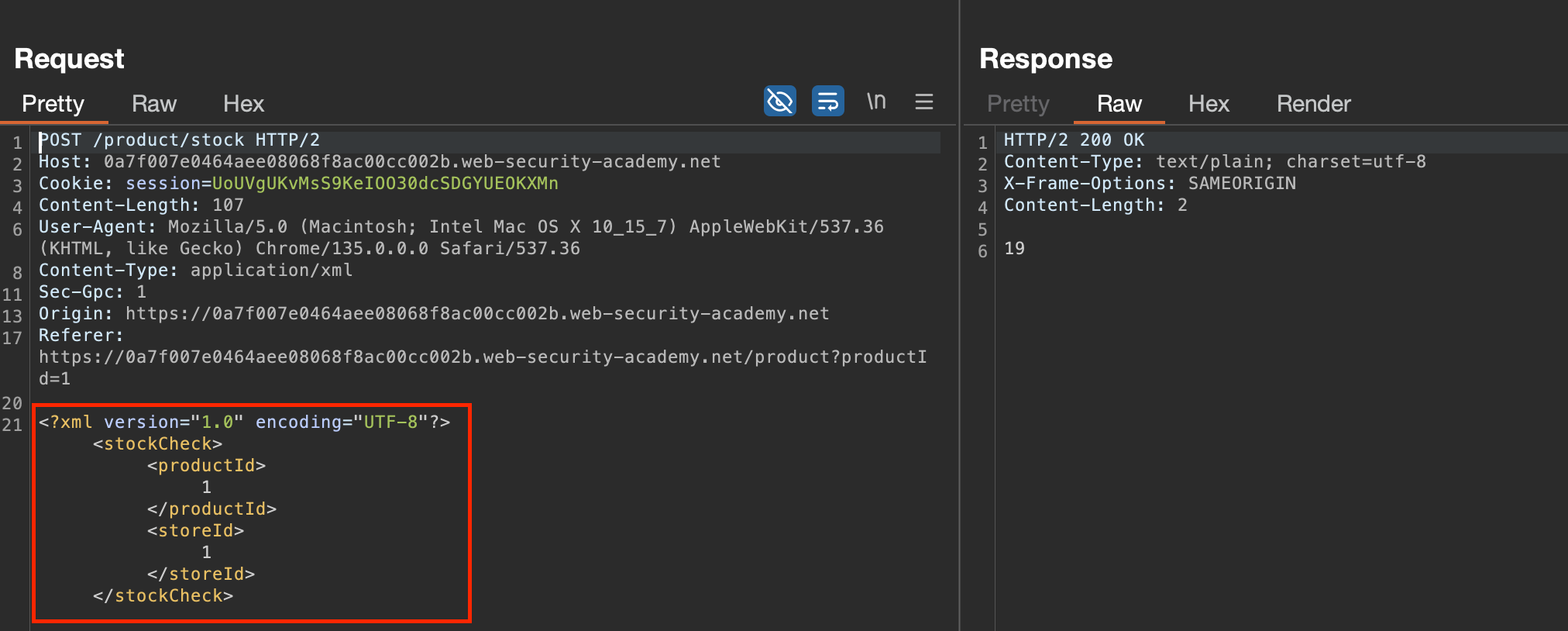Select the Response Pretty tab
This screenshot has height=631, width=1568.
point(1018,104)
